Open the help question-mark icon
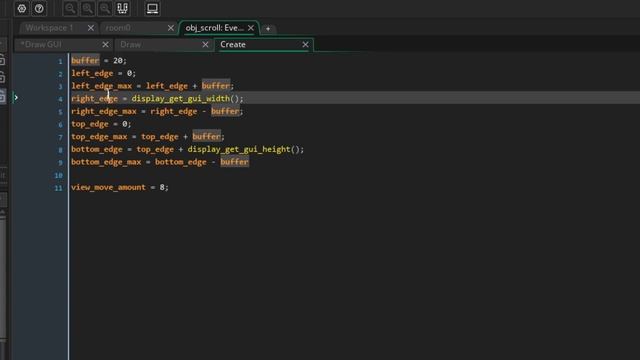Screen dimensions: 640x360 (x=39, y=9)
